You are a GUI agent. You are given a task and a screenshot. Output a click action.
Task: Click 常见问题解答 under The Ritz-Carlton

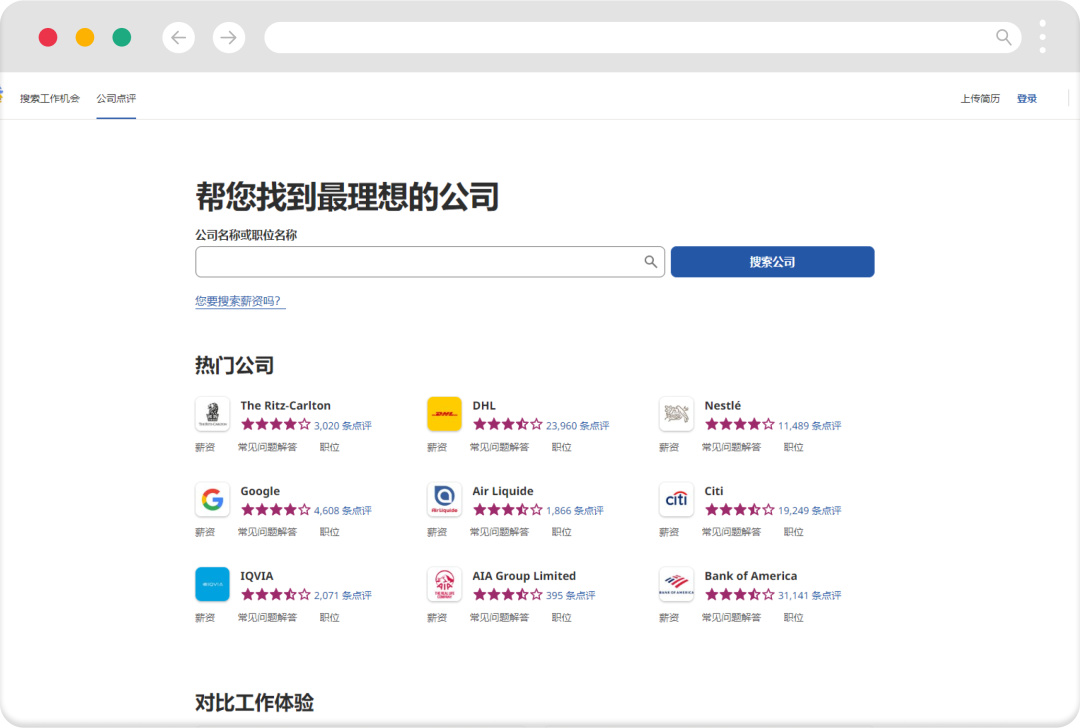click(267, 448)
